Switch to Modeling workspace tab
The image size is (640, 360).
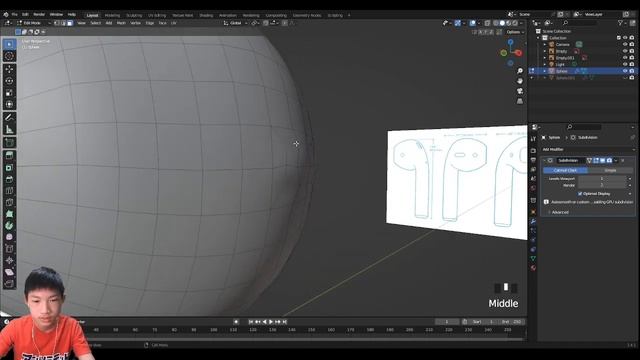pos(112,16)
